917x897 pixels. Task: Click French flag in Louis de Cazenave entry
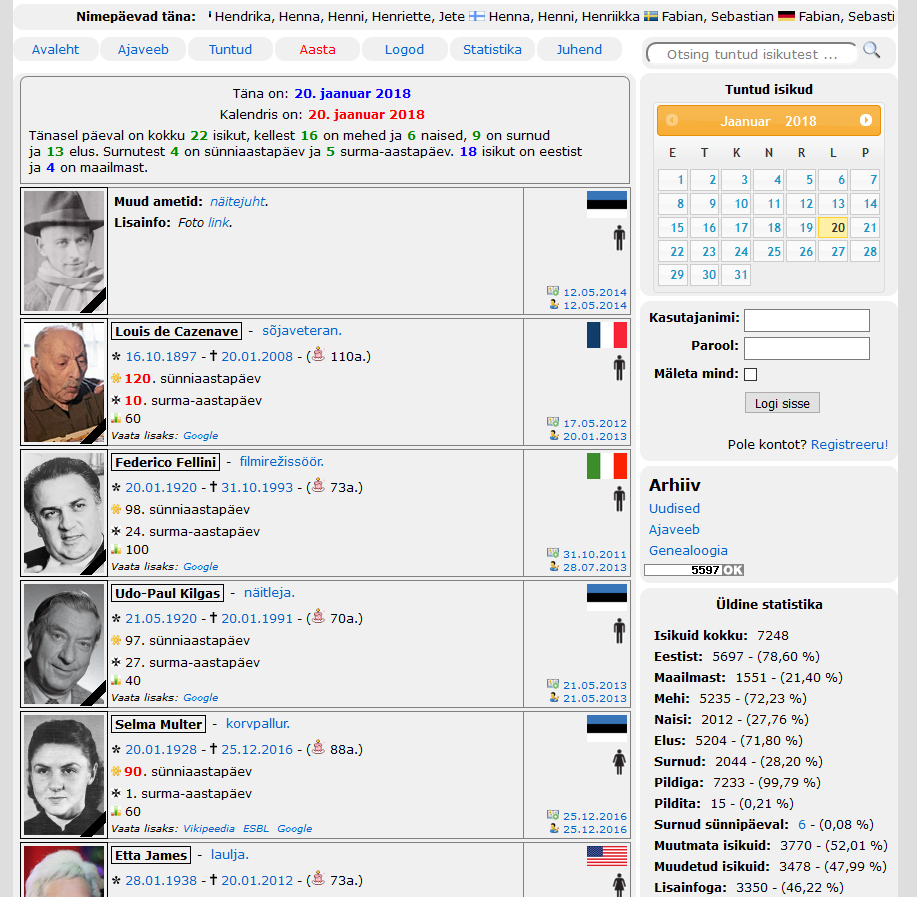(x=606, y=335)
